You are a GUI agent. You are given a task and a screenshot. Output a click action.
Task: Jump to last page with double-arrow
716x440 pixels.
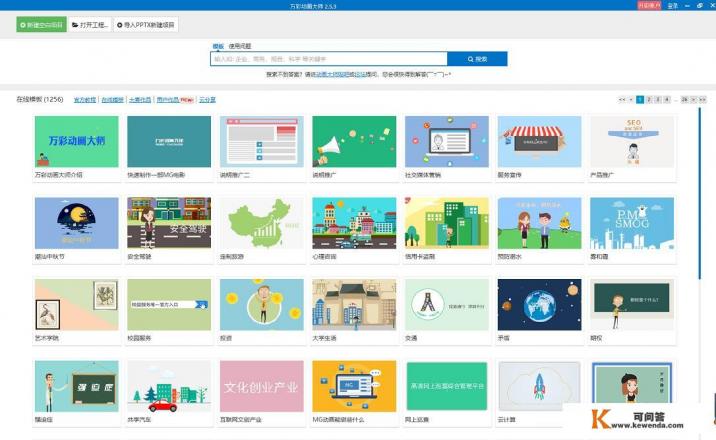pos(705,100)
